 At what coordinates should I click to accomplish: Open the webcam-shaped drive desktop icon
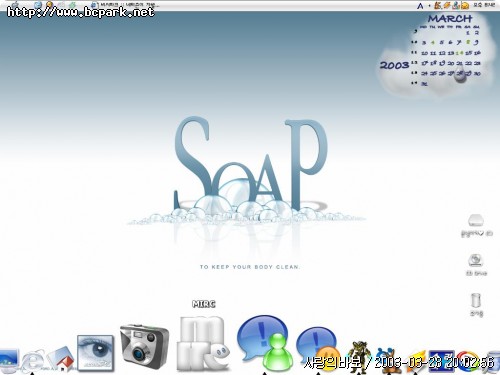pos(476,260)
